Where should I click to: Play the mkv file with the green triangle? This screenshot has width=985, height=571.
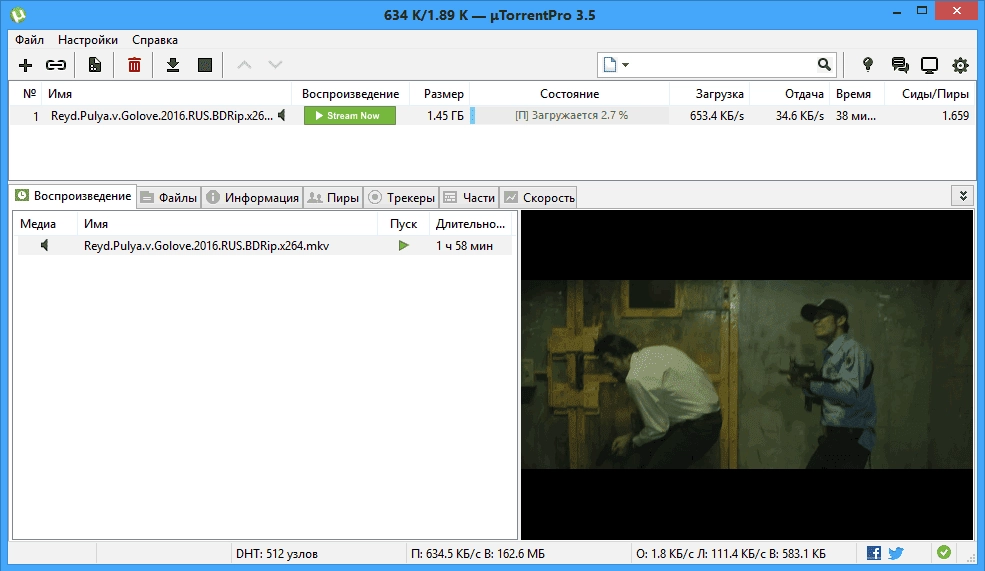(403, 246)
